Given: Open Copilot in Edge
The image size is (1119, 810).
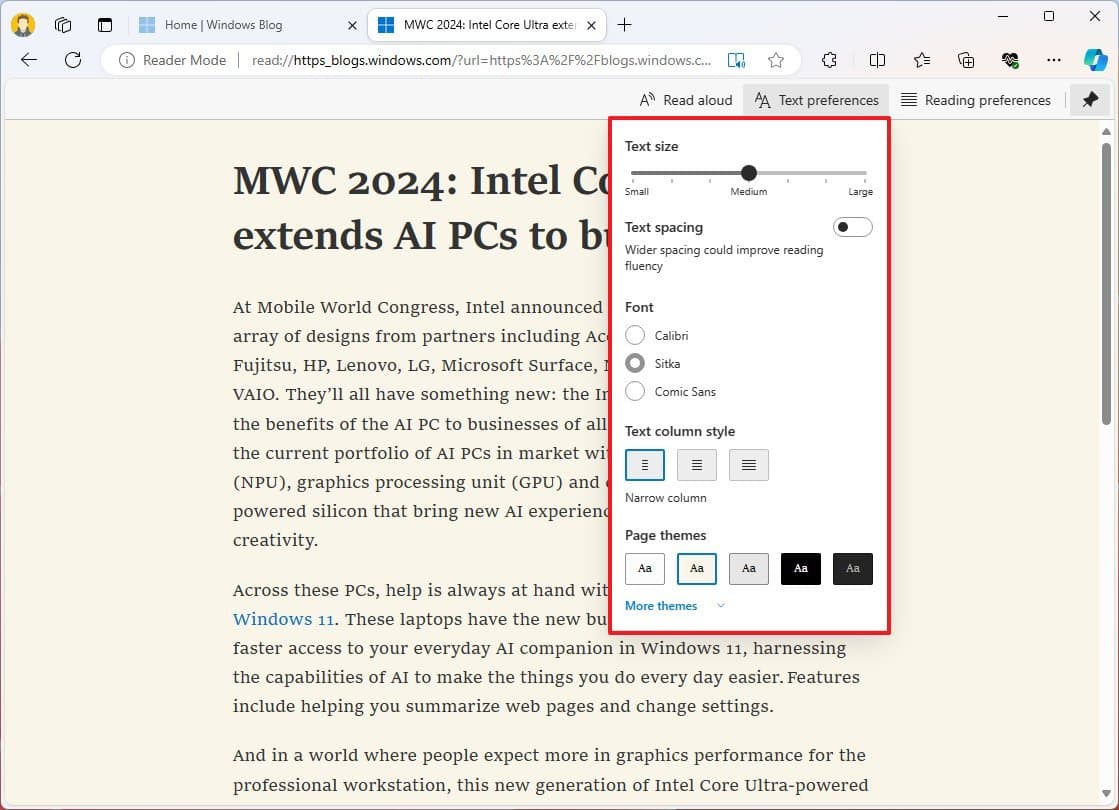Looking at the screenshot, I should [x=1097, y=60].
